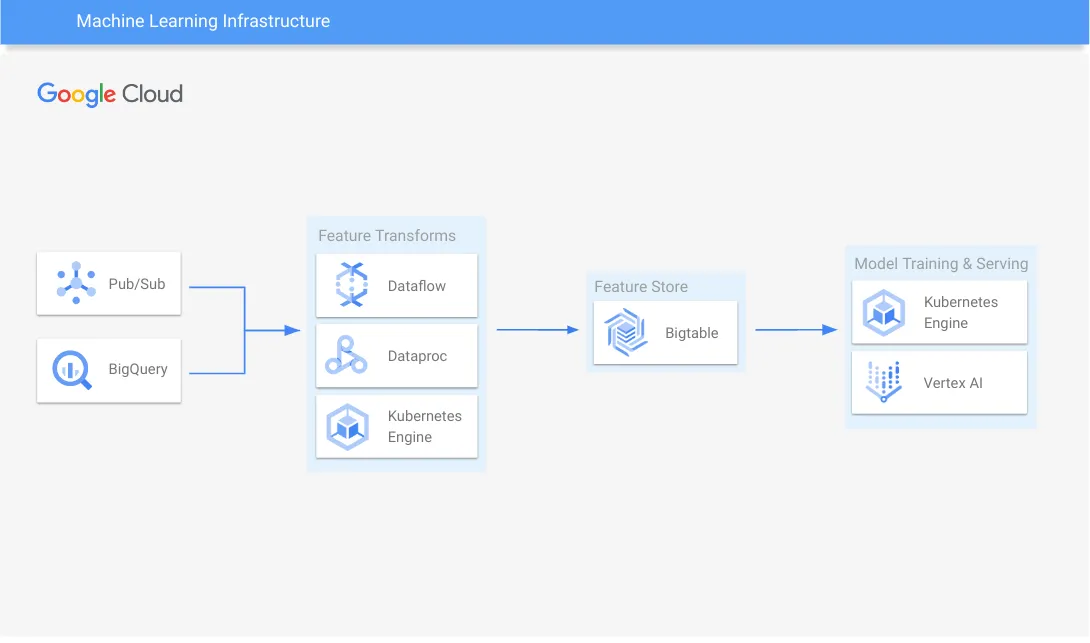Click Kubernetes Engine icon in Feature Transforms
Viewport: 1090px width, 643px height.
tap(348, 427)
